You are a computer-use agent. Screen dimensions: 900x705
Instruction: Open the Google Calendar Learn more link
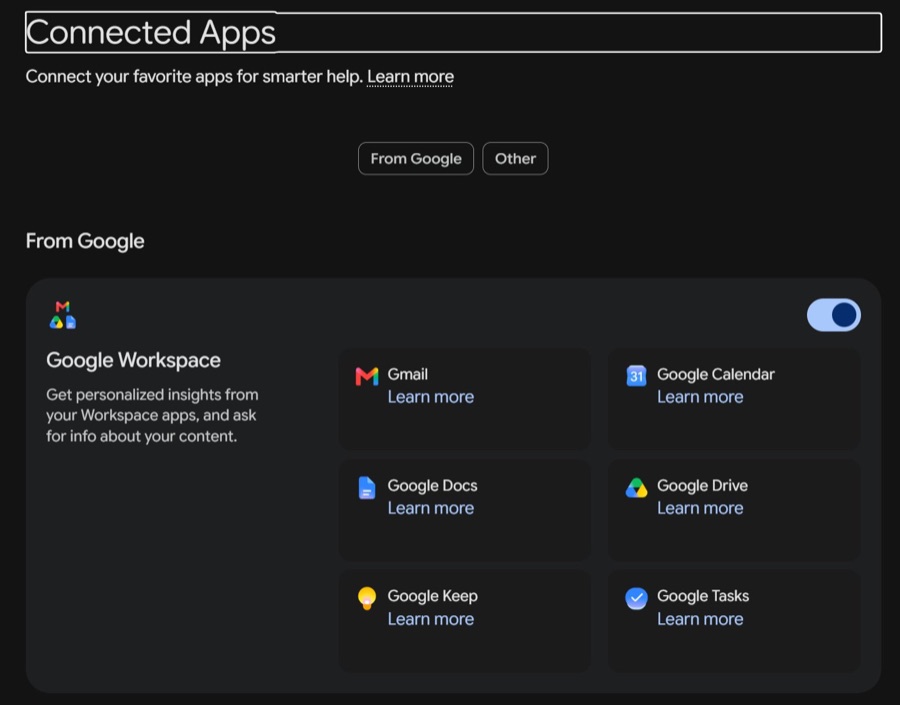tap(700, 397)
